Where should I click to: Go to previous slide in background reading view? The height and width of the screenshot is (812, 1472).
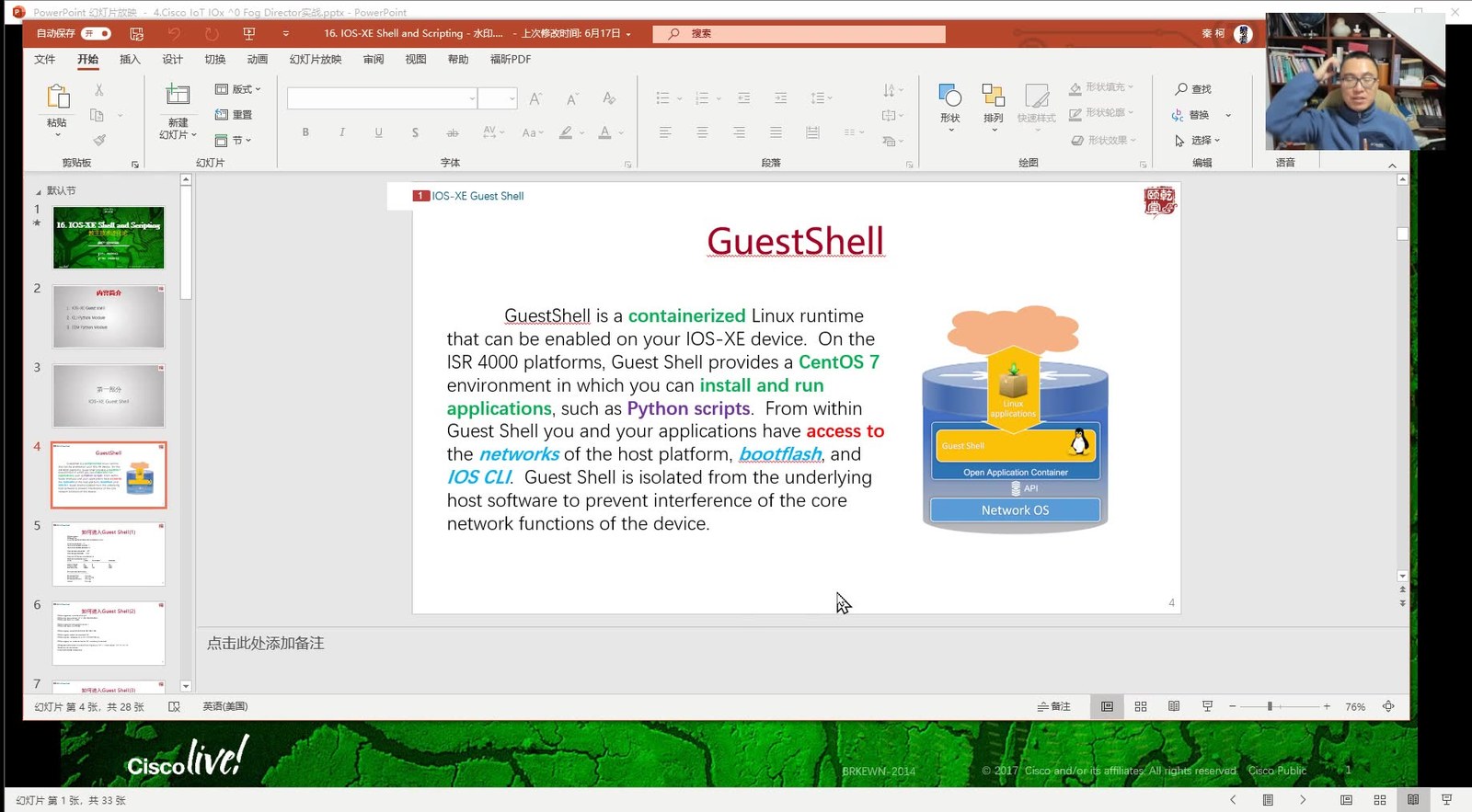(1233, 800)
